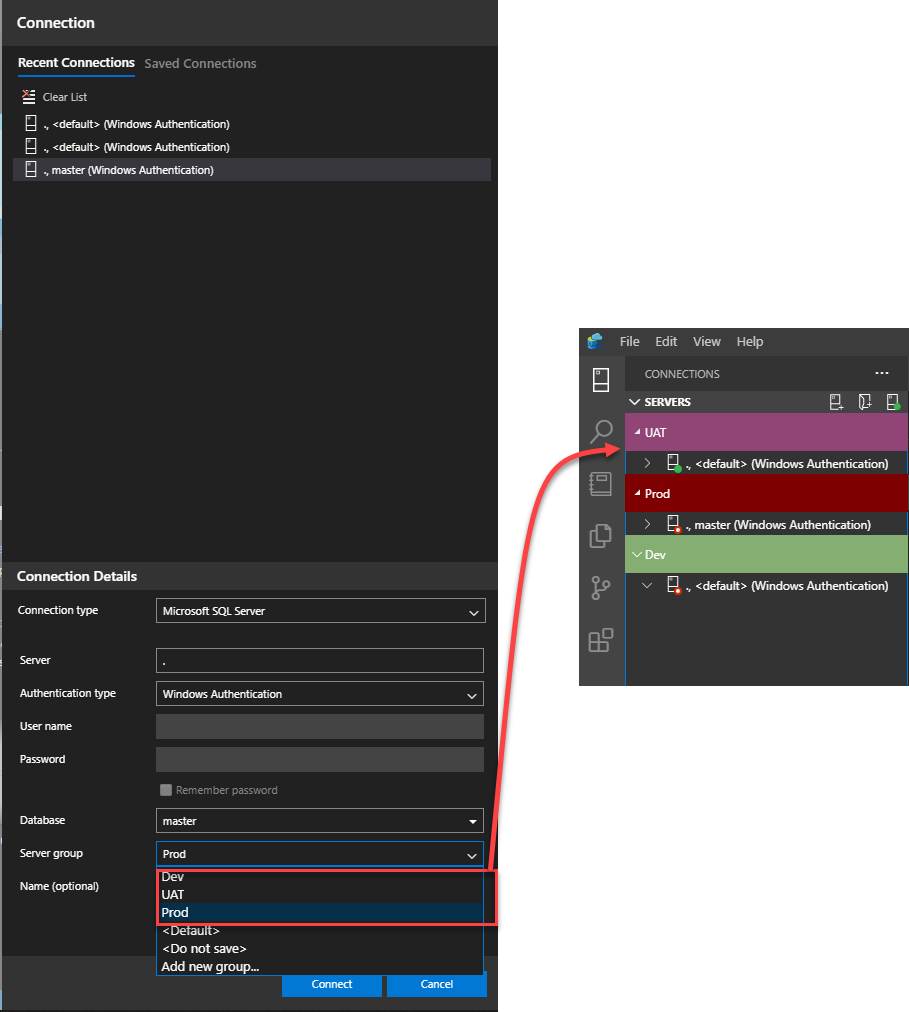Click the Connect button
Screen dimensions: 909x1012
(332, 984)
